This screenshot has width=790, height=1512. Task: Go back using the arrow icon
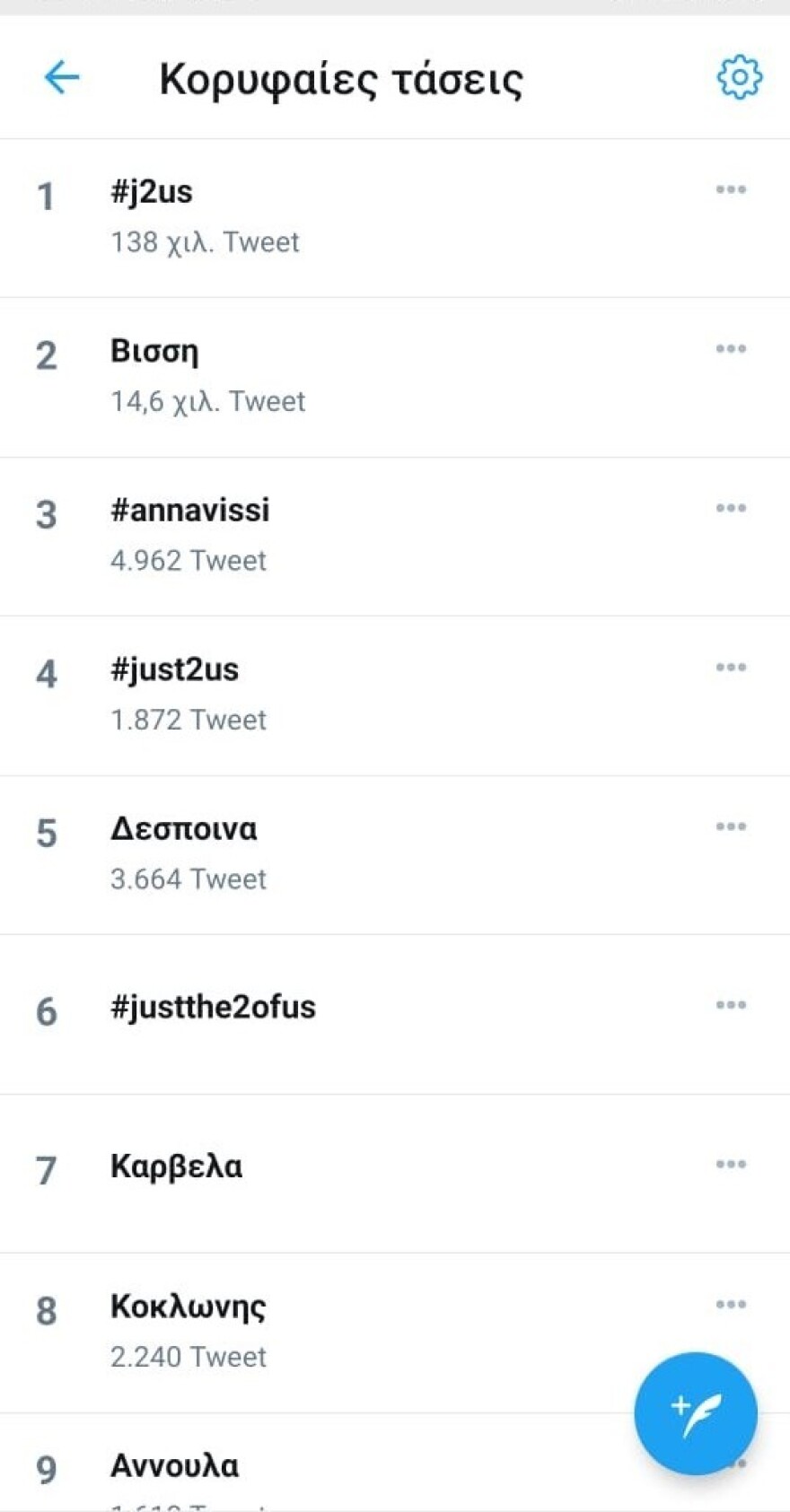click(61, 77)
